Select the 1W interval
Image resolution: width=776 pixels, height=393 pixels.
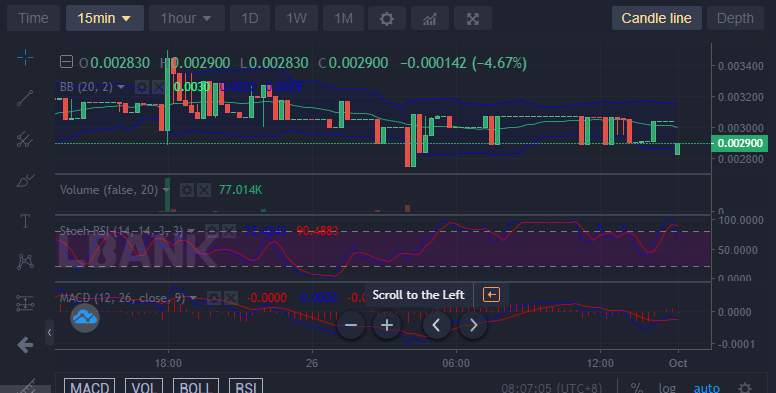click(296, 19)
